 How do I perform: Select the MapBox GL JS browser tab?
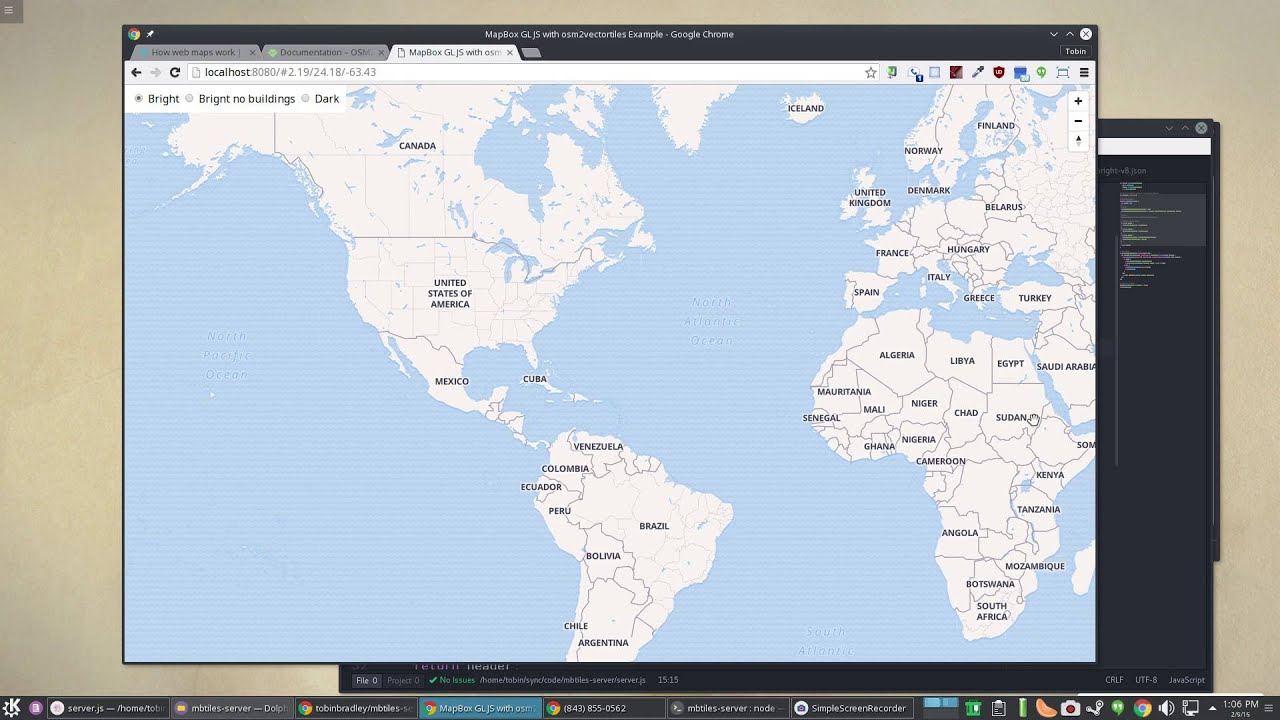(x=453, y=52)
